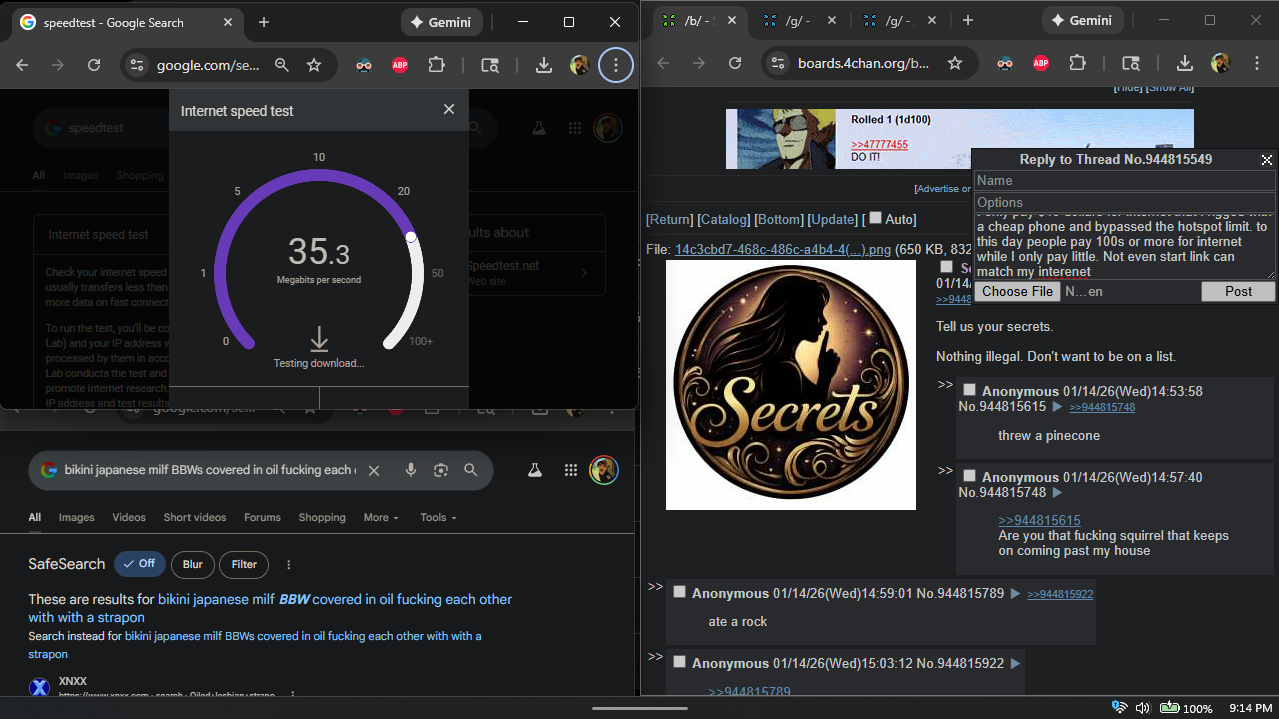Tick the checkbox for post No.944815789
Screen dimensions: 1279x719
tap(679, 592)
